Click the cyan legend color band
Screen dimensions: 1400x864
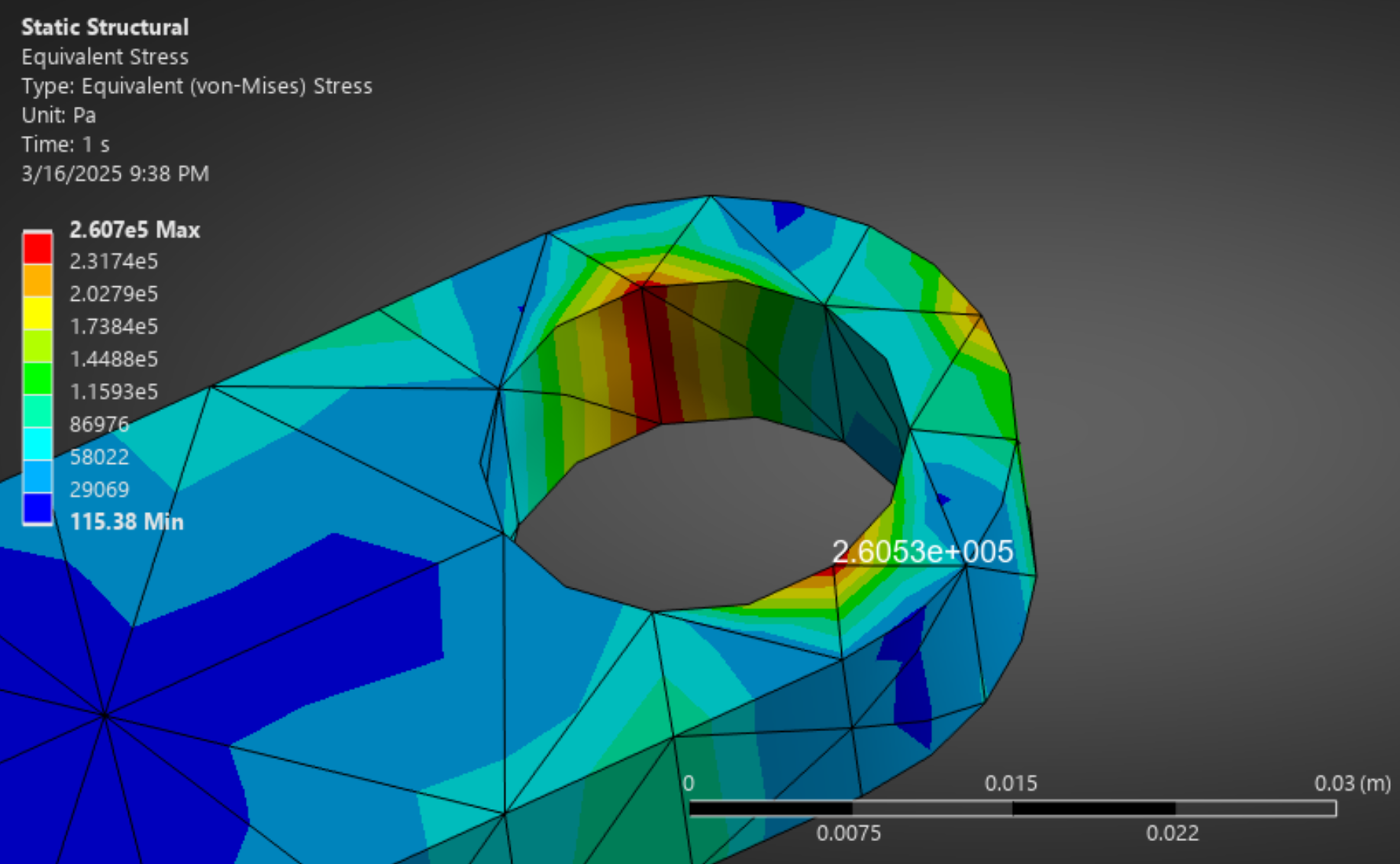(x=37, y=443)
